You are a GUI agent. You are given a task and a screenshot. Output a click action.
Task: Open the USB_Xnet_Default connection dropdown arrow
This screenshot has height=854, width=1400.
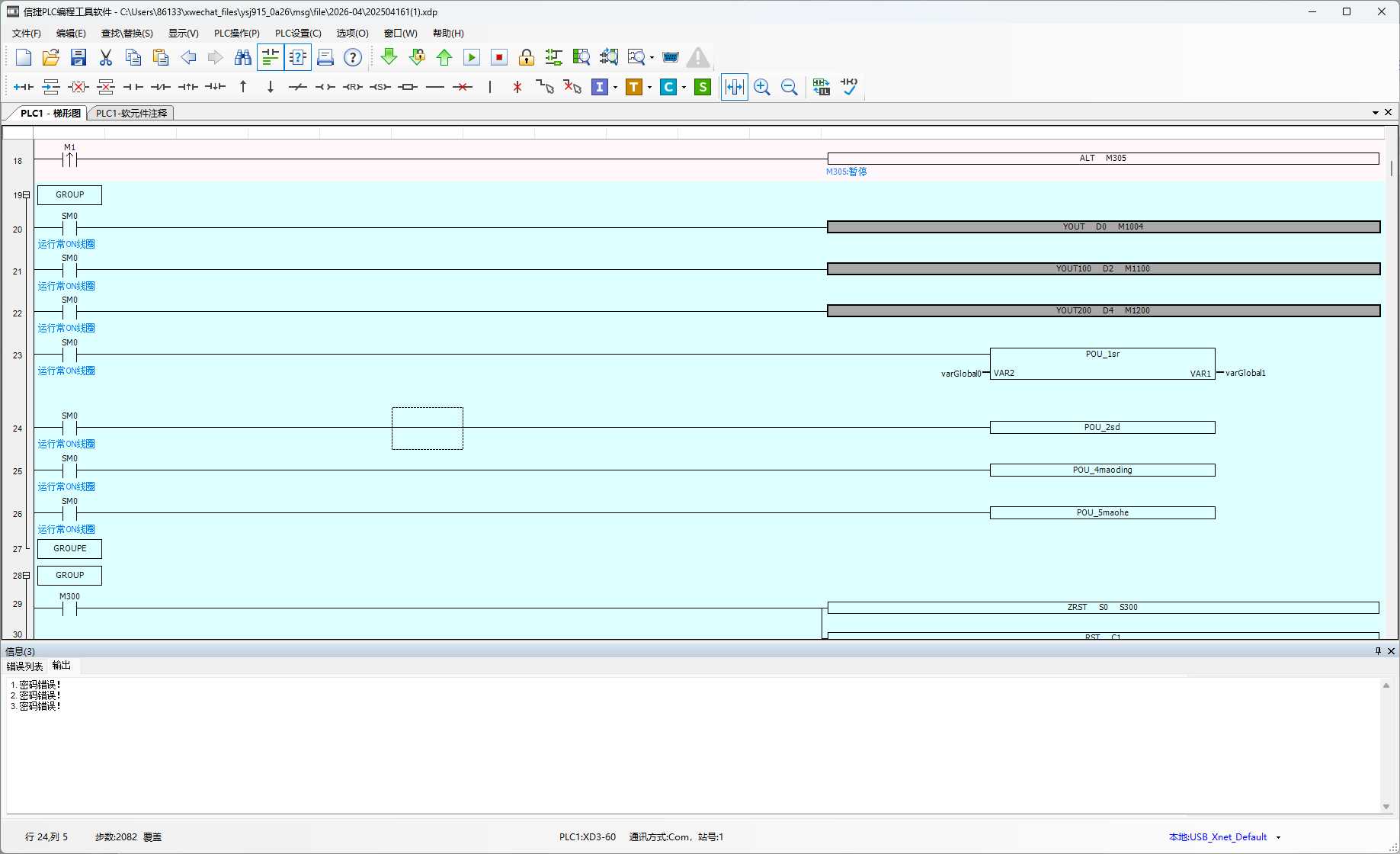1278,837
